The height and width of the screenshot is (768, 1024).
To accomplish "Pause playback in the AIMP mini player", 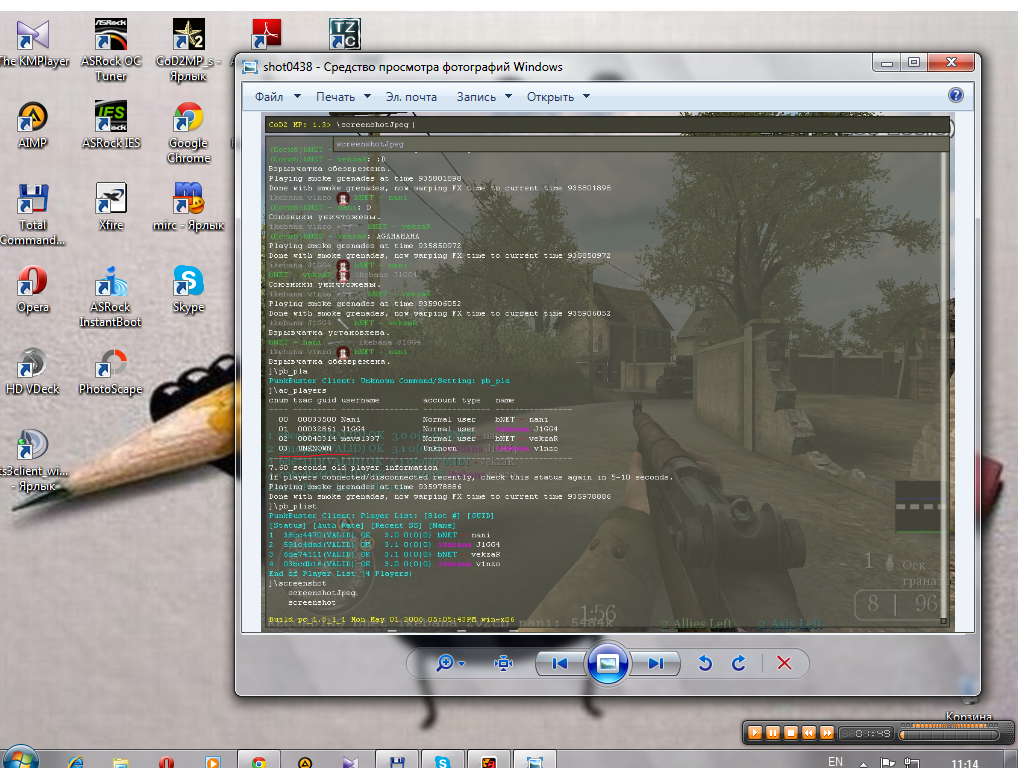I will point(773,733).
